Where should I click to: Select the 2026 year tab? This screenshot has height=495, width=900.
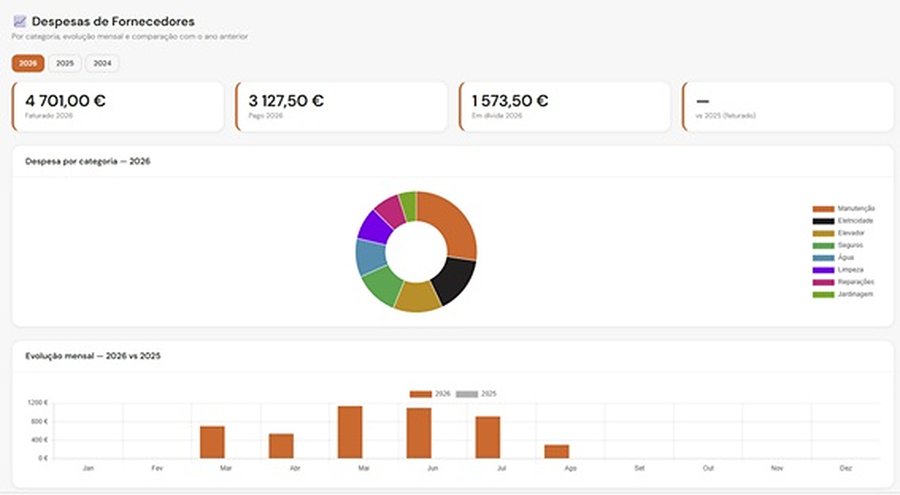point(28,63)
